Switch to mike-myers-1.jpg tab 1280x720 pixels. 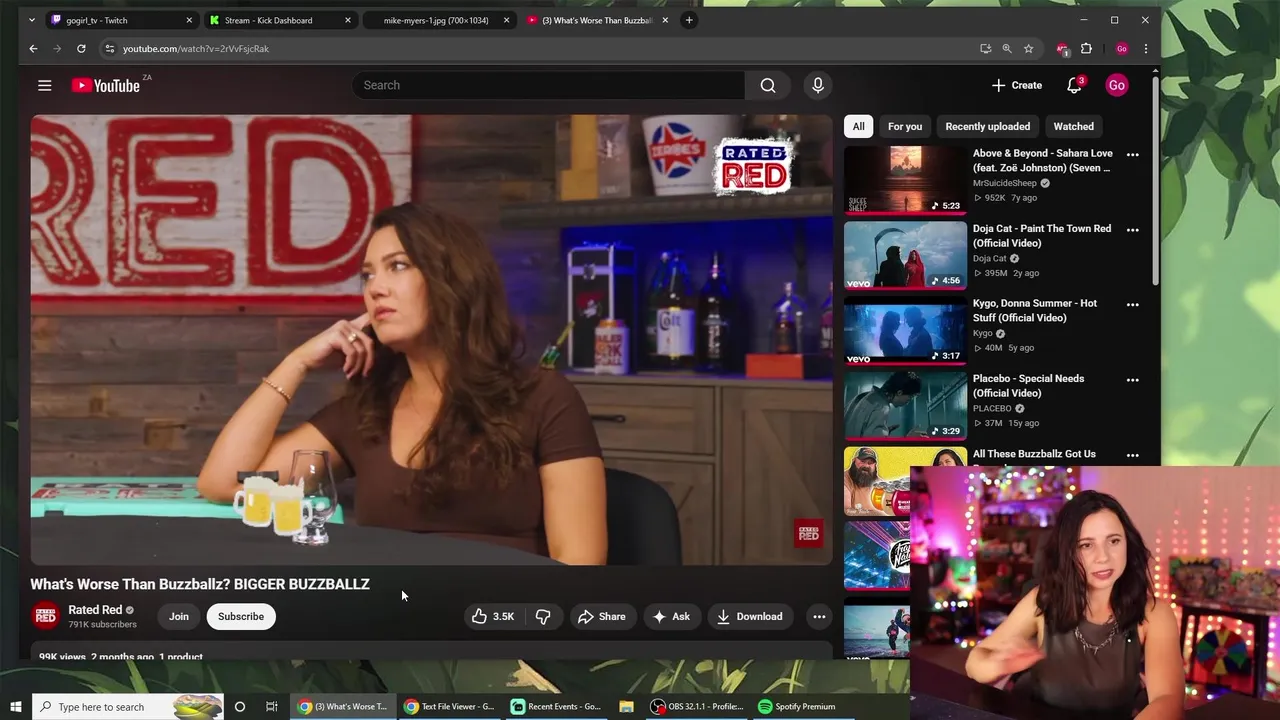point(436,20)
